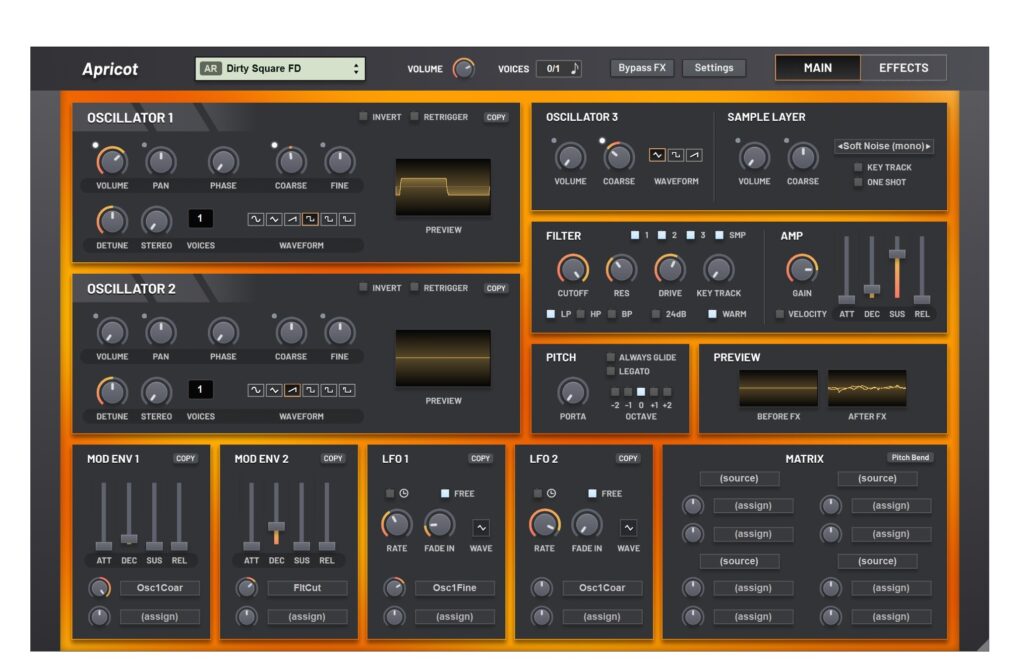Click the LFO 1 wave shape icon

(481, 527)
